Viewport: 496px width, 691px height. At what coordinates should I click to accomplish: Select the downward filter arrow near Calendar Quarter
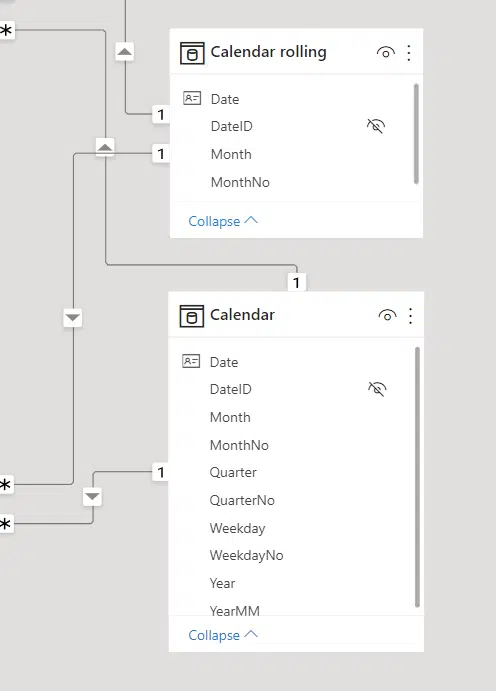click(92, 497)
